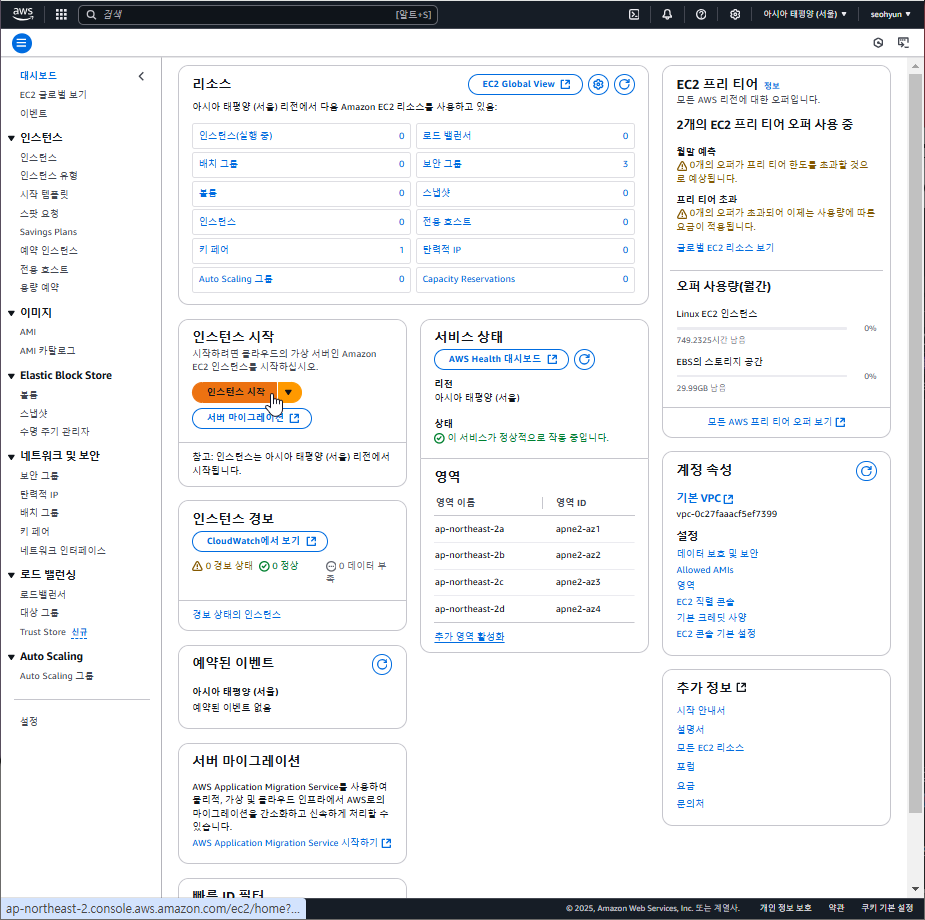Image resolution: width=925 pixels, height=920 pixels.
Task: Refresh the scheduled events panel
Action: pos(382,665)
